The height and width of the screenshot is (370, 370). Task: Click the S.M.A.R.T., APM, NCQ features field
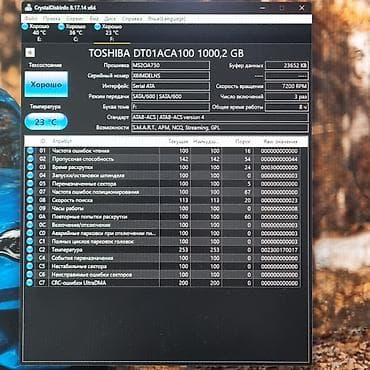[220, 128]
